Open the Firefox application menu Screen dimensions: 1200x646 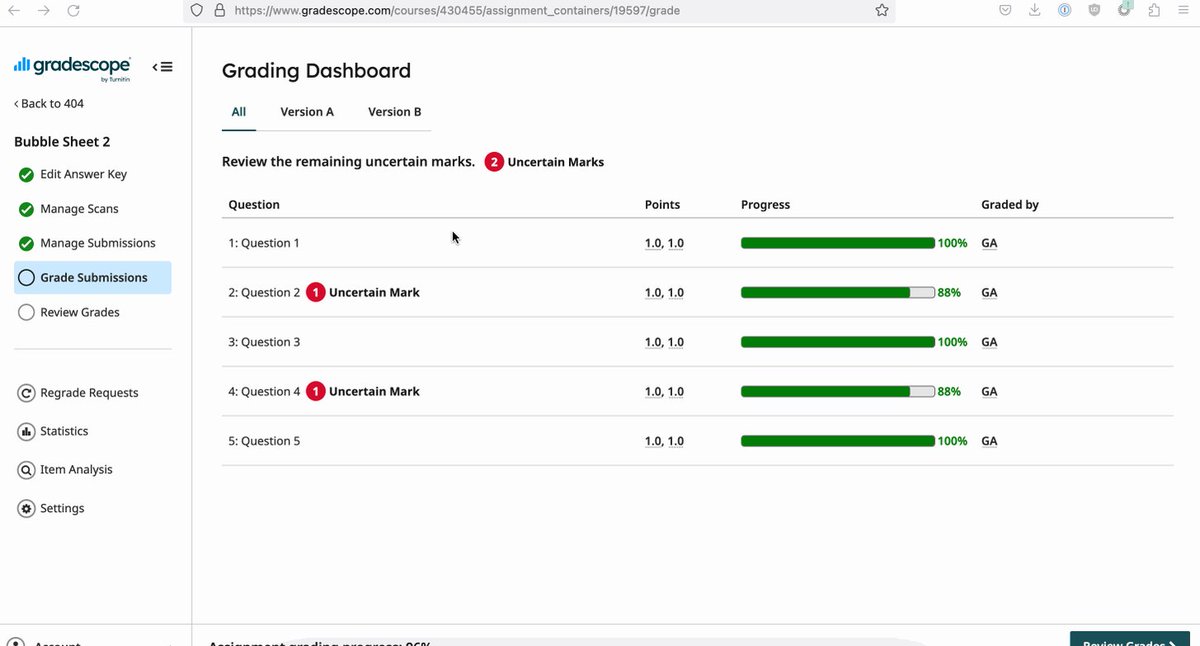[1184, 10]
